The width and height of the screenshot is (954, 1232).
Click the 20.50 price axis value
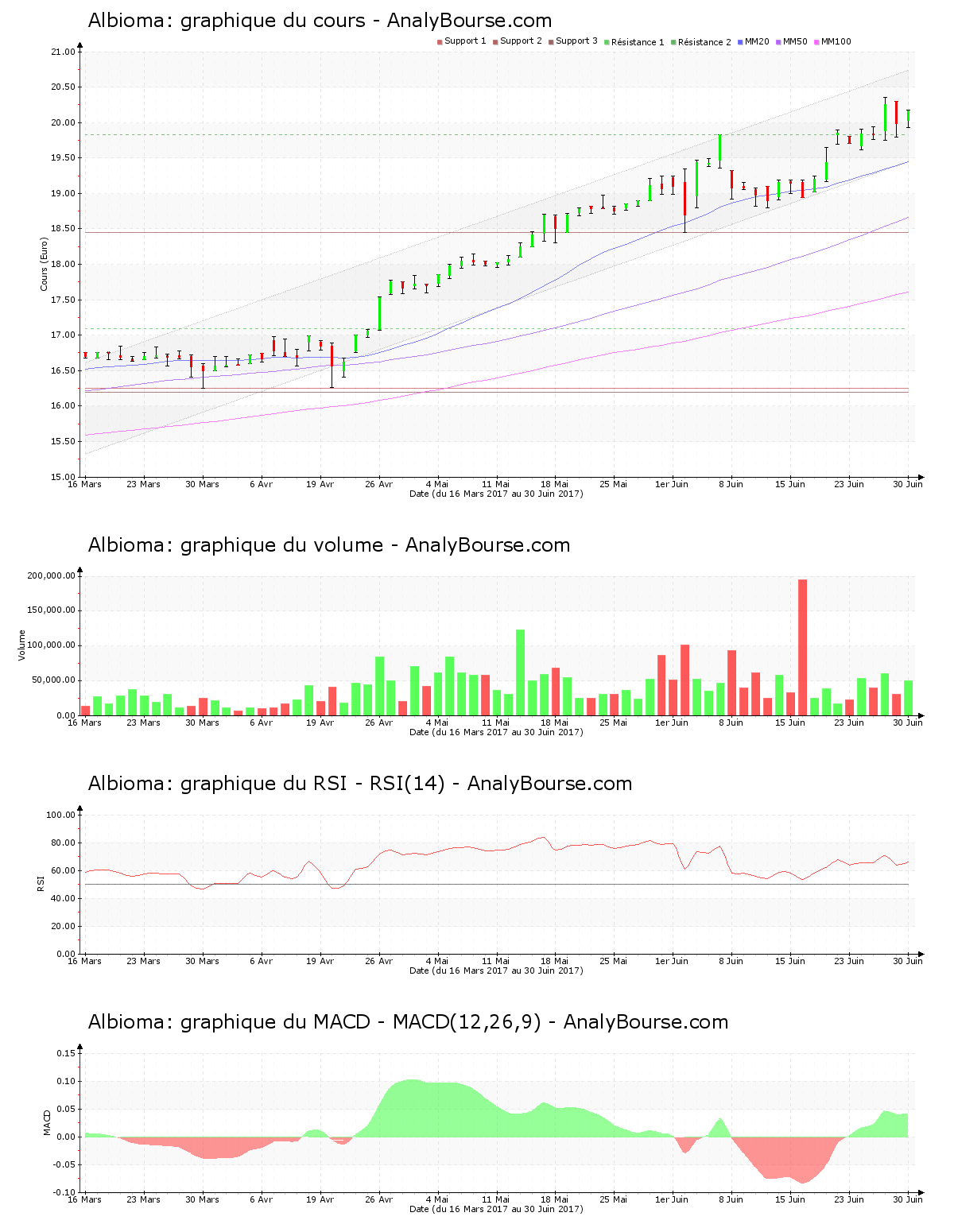63,87
